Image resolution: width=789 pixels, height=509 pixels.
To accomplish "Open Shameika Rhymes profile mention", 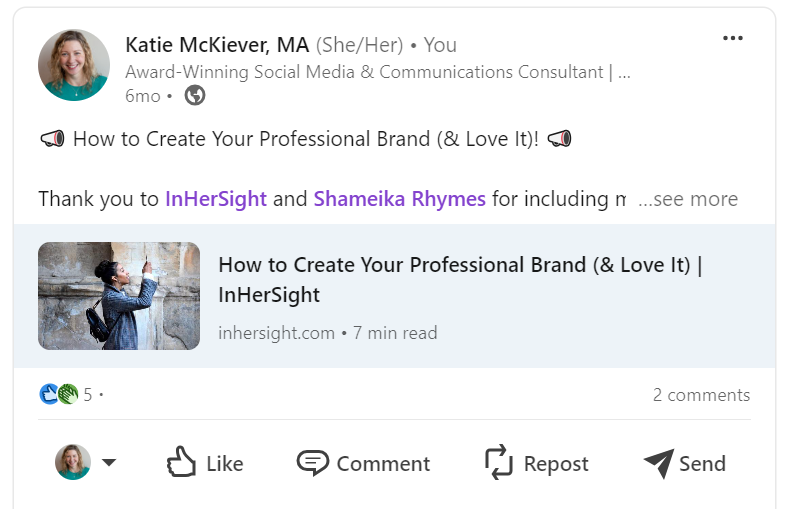I will [x=399, y=199].
